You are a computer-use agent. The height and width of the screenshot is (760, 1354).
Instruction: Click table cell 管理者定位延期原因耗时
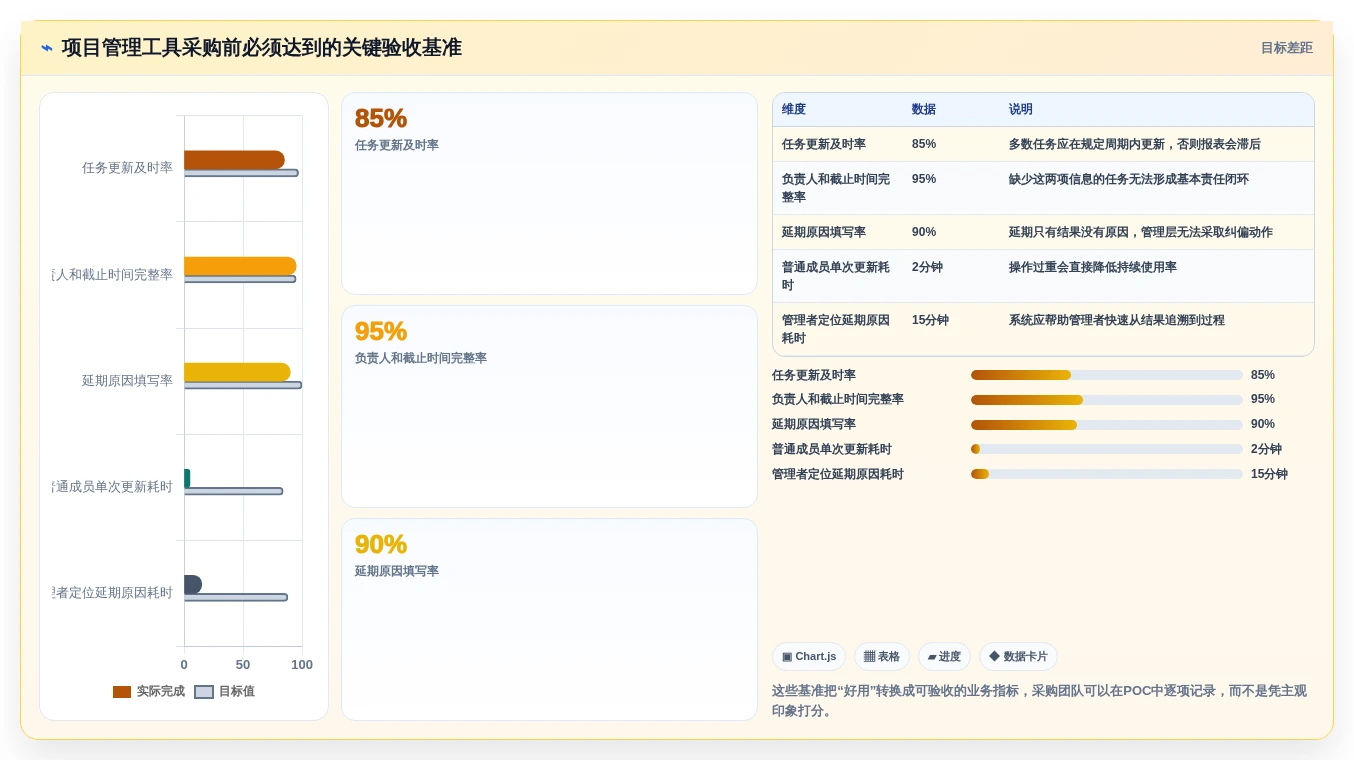click(x=836, y=329)
